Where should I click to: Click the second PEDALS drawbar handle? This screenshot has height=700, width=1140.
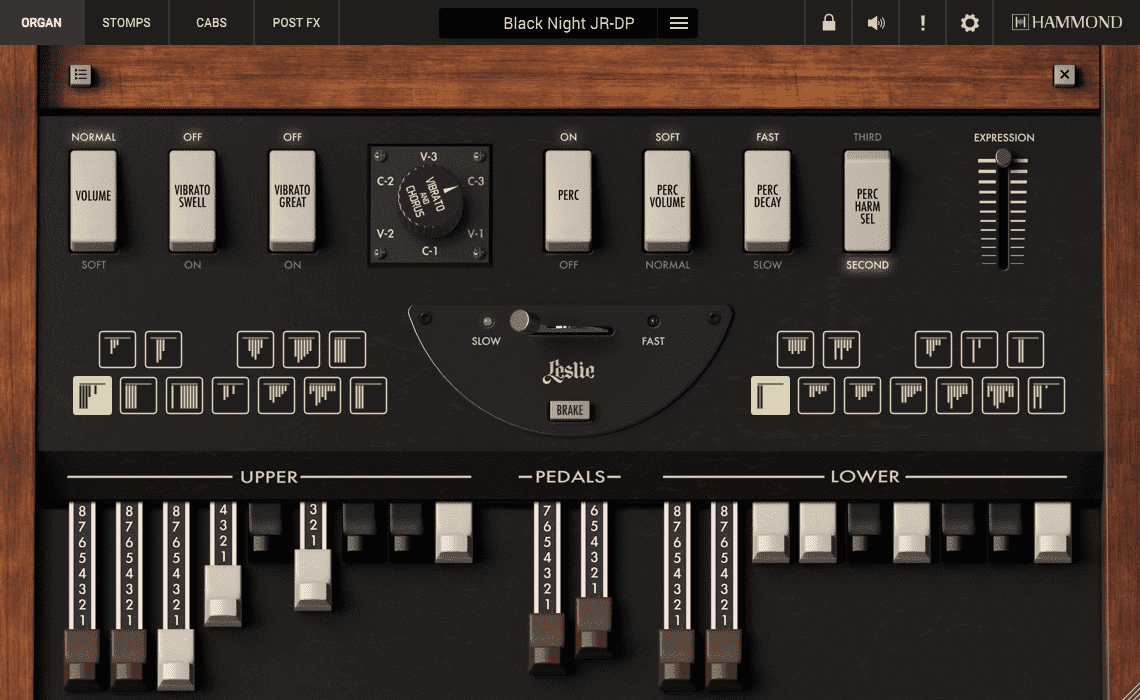point(594,627)
